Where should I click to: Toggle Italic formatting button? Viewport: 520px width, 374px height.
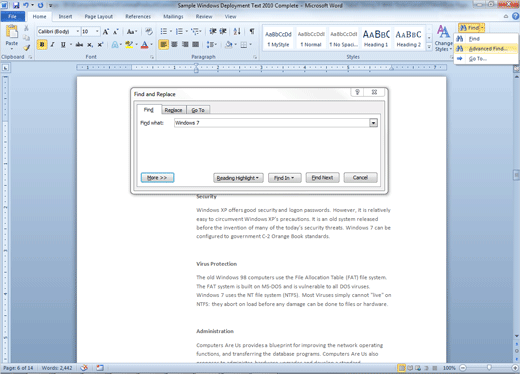click(x=52, y=44)
